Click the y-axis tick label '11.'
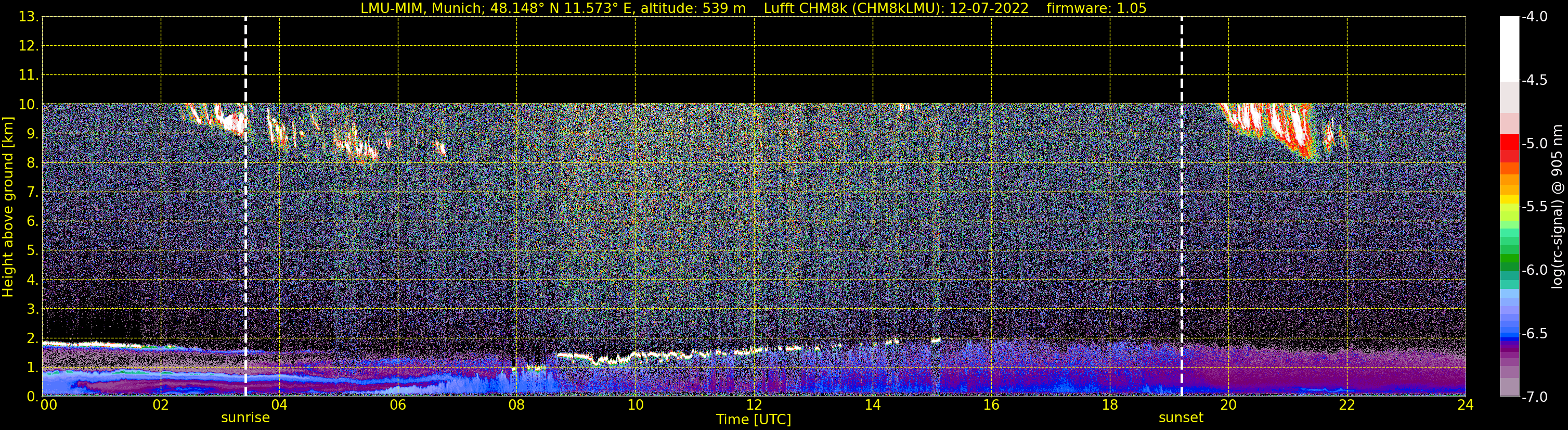Image resolution: width=1568 pixels, height=430 pixels. [x=29, y=75]
